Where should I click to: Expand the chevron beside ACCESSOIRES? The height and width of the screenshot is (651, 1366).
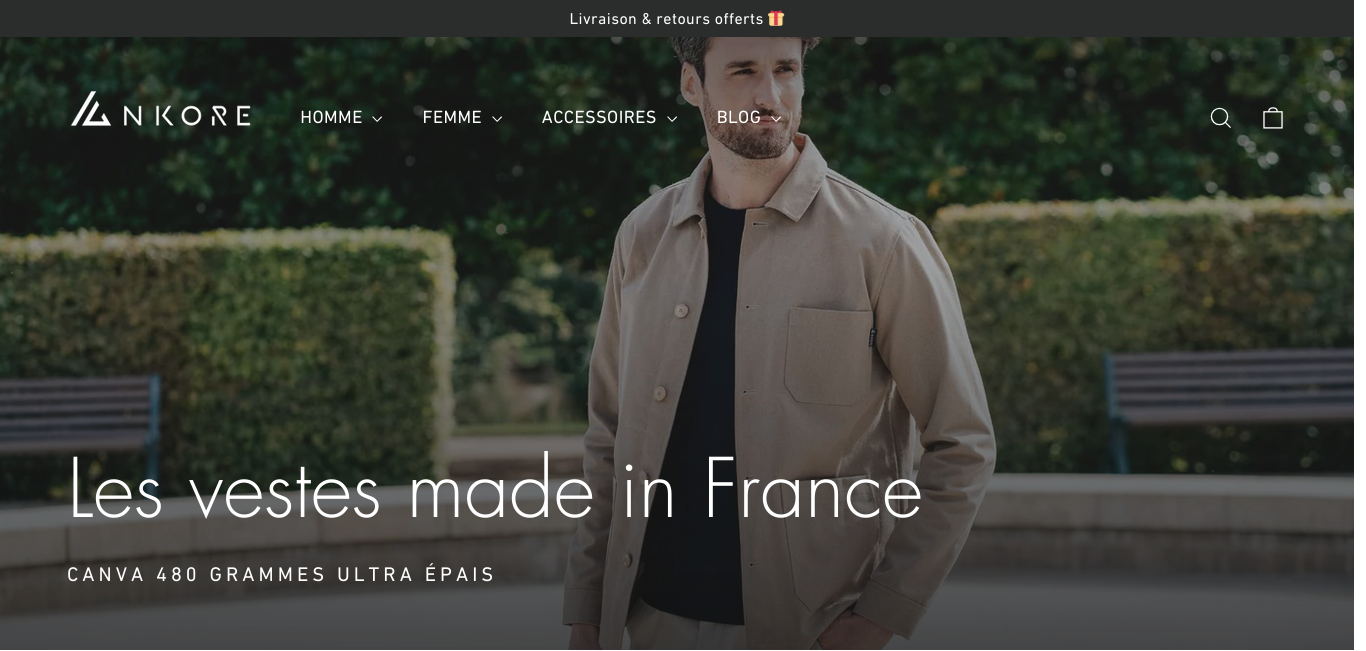[672, 119]
